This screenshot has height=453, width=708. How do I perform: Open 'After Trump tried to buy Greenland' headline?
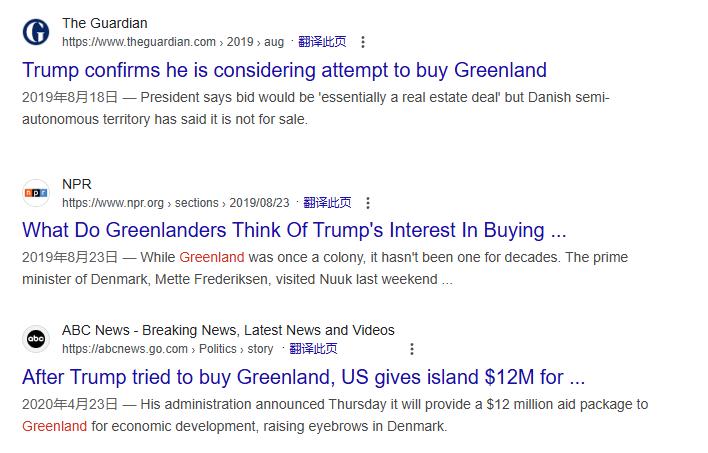(303, 377)
